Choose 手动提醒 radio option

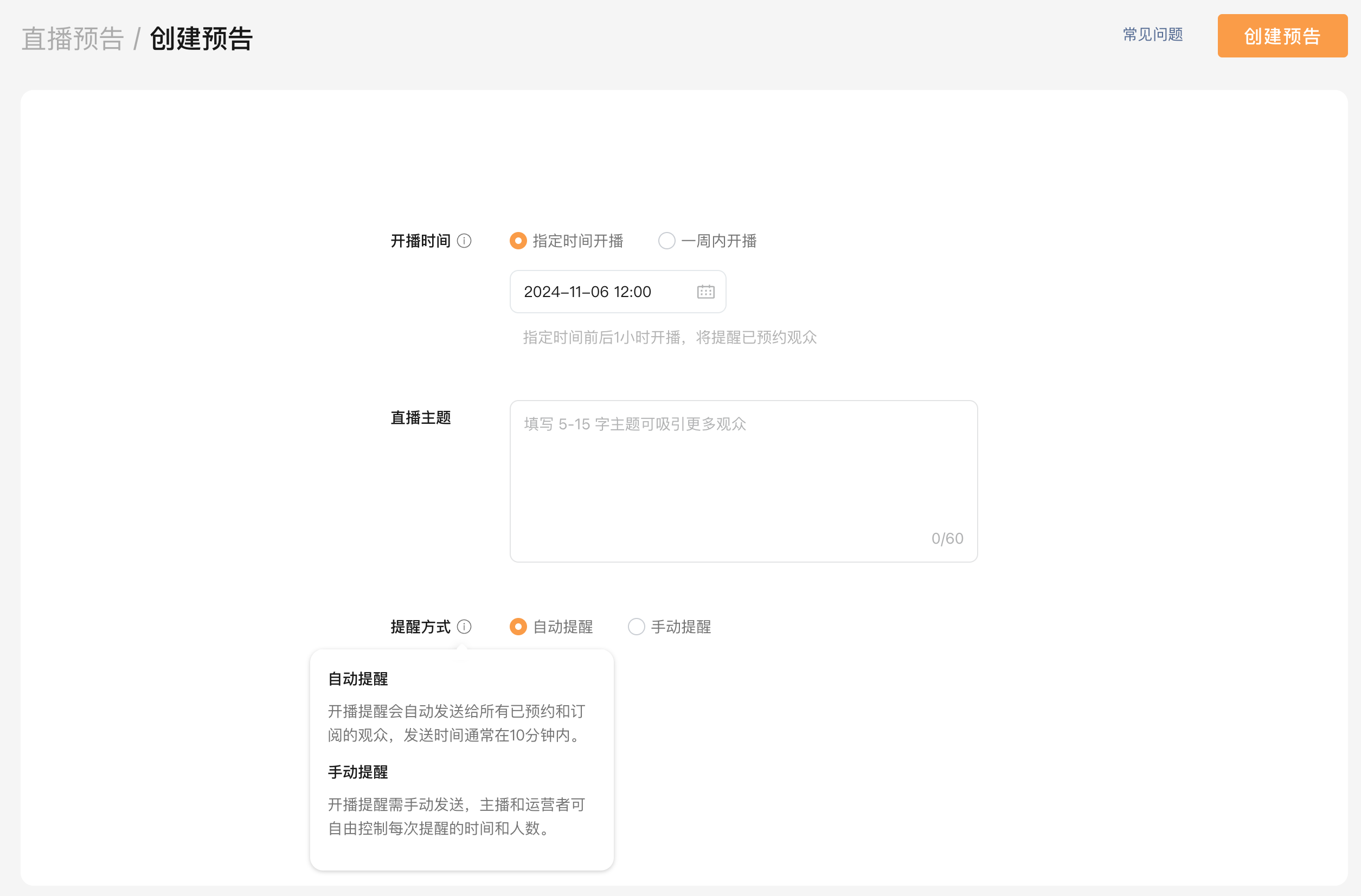[637, 627]
